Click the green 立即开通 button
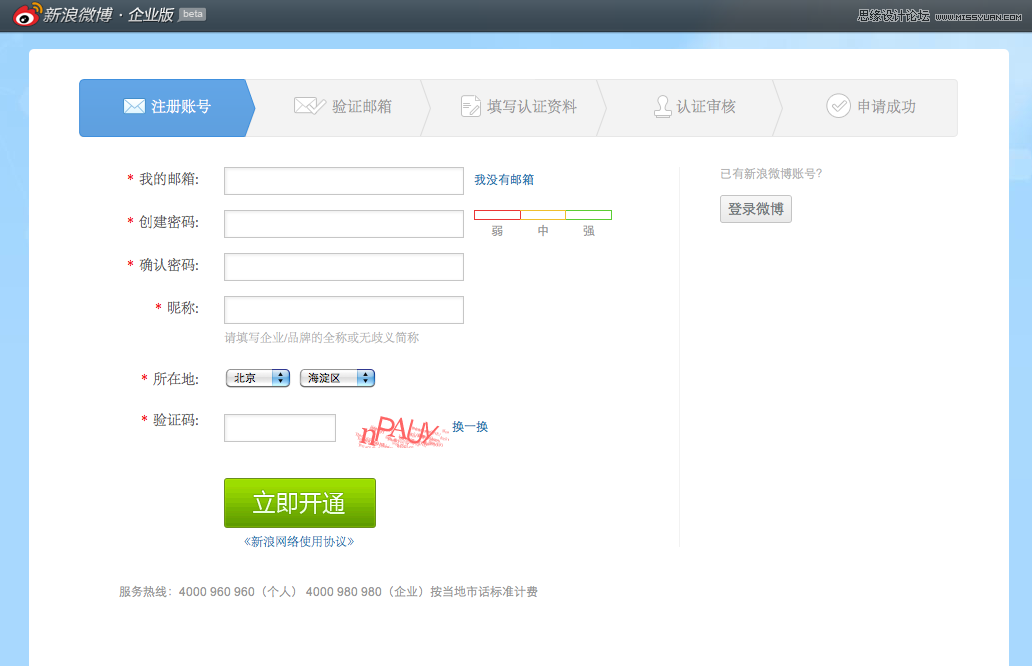 (x=299, y=503)
